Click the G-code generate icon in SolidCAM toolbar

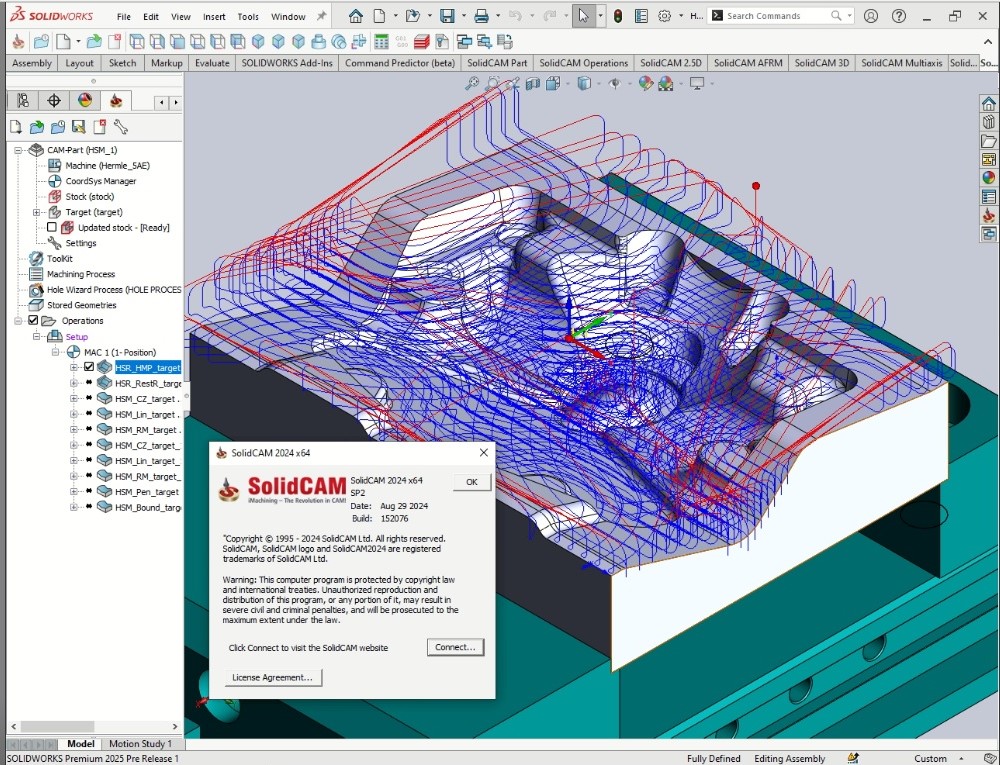[x=402, y=42]
